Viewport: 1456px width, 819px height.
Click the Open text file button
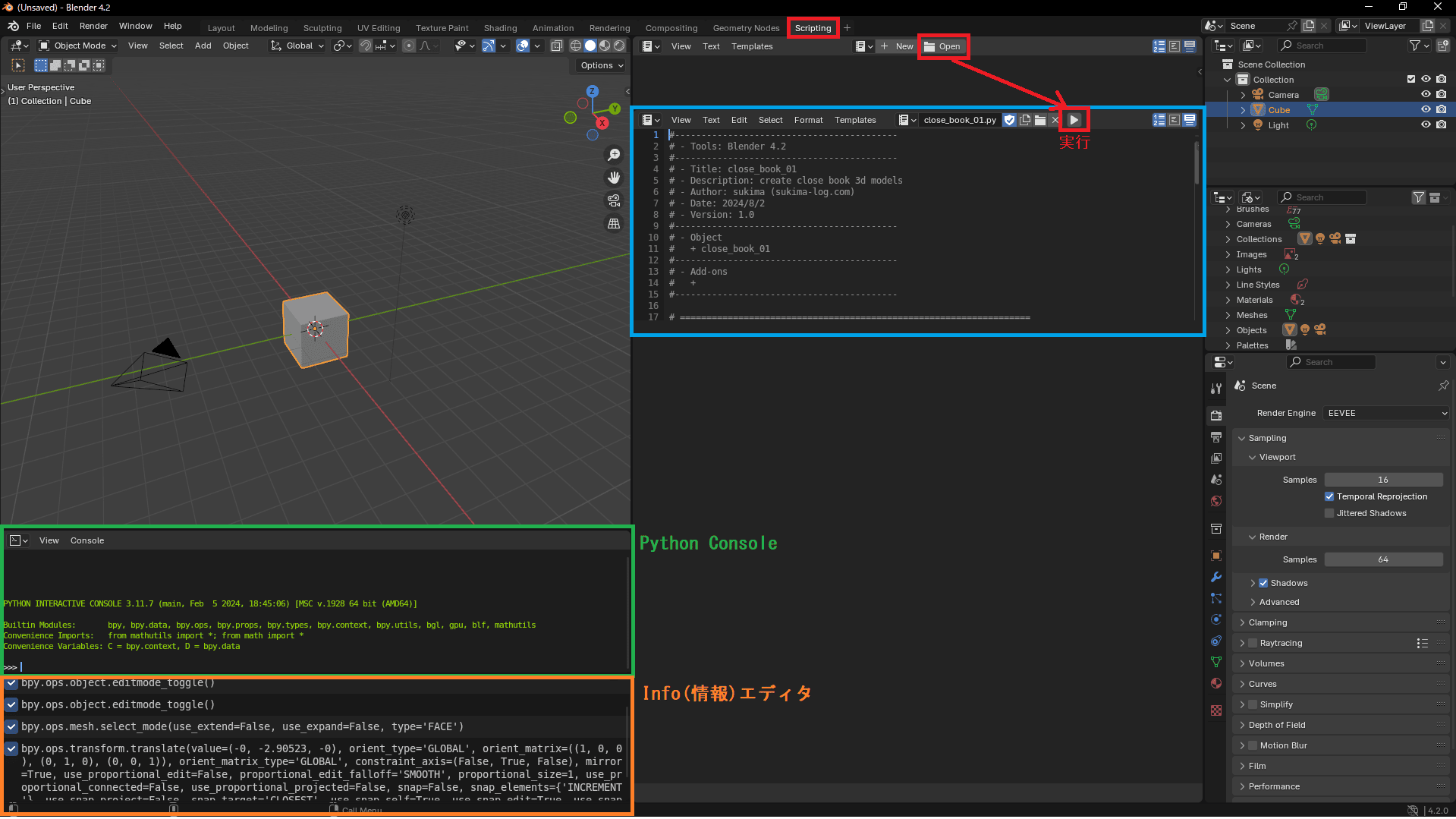[x=942, y=46]
